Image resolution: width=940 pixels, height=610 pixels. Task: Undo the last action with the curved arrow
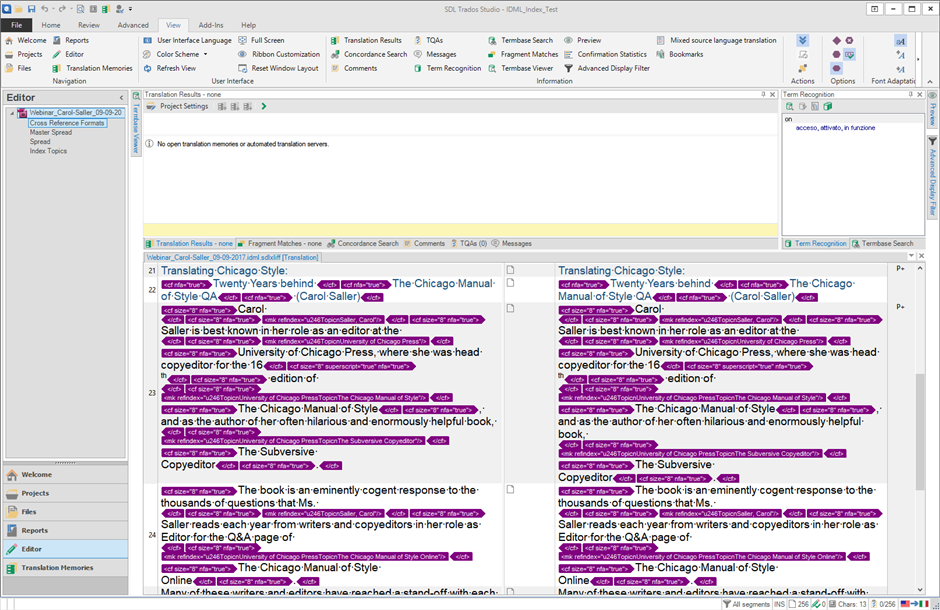pos(44,9)
